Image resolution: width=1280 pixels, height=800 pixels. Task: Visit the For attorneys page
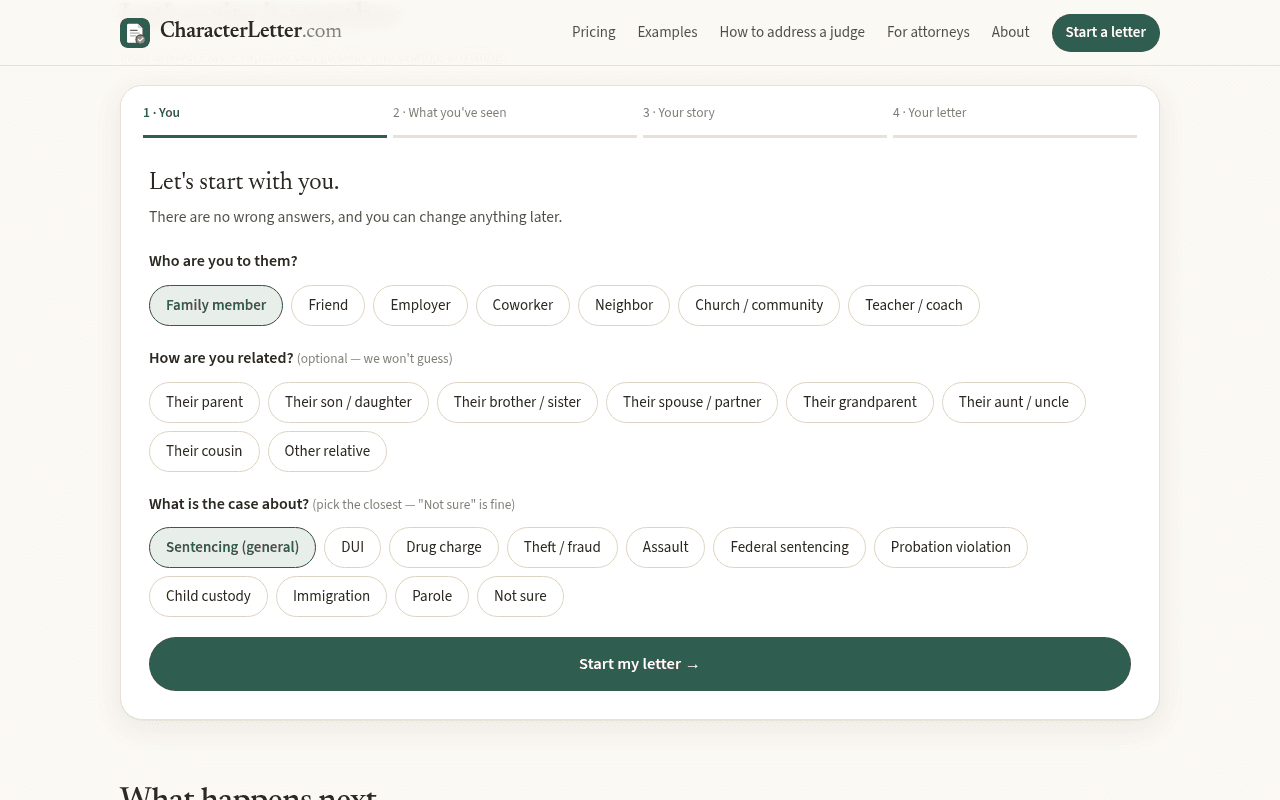[928, 32]
